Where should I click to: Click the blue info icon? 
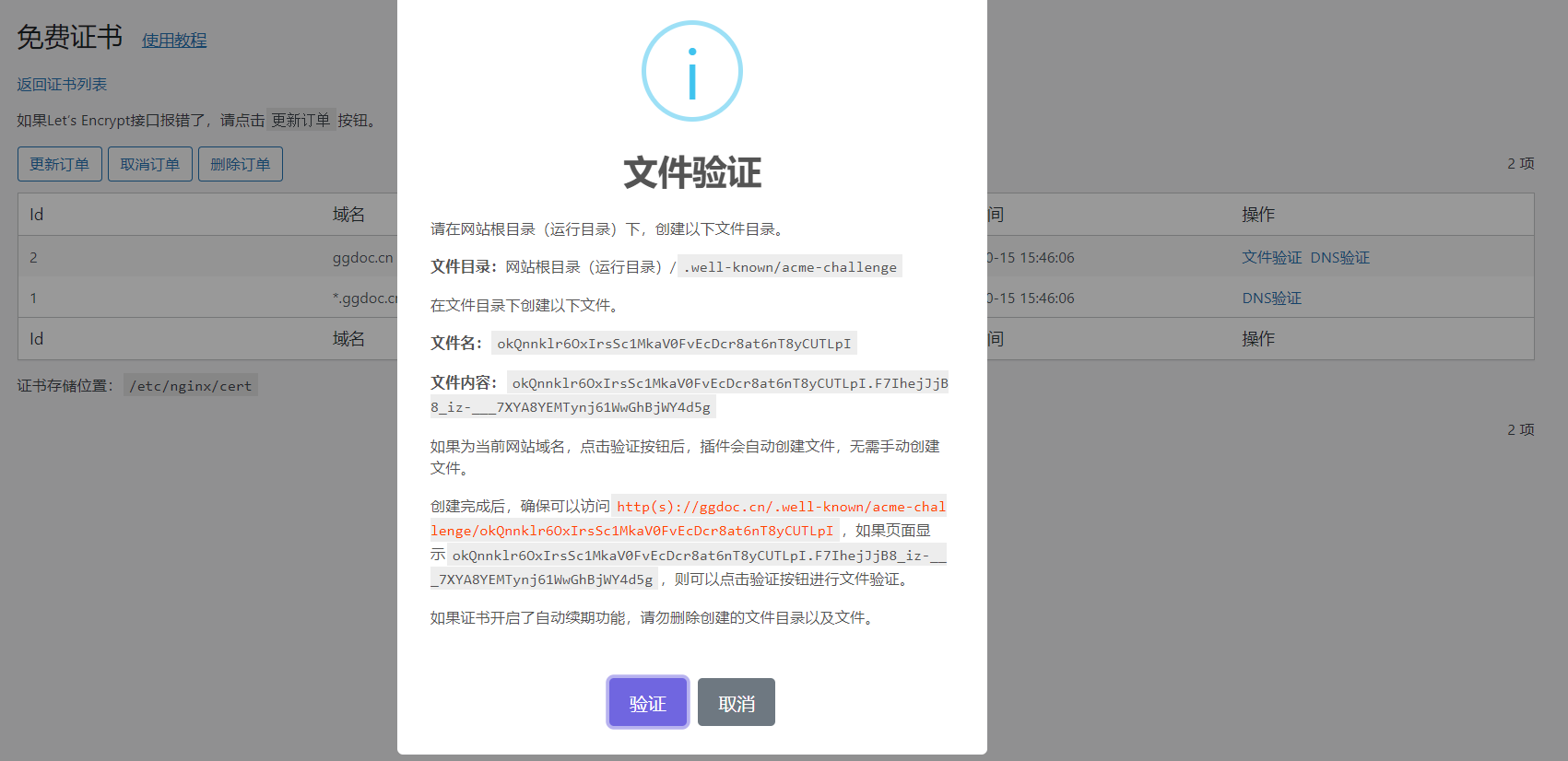tap(691, 71)
